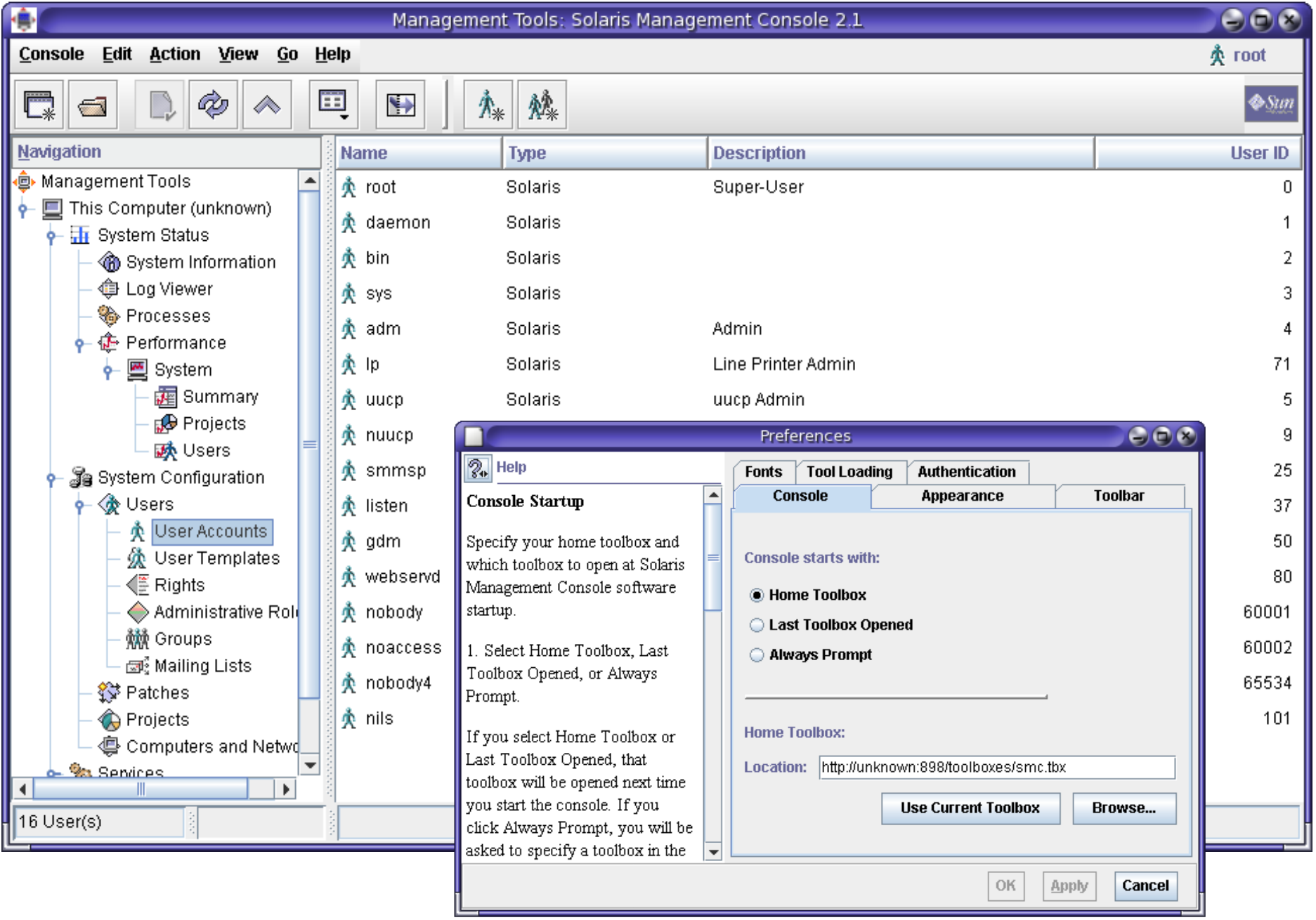1316x920 pixels.
Task: Collapse the System Configuration tree node
Action: point(51,479)
